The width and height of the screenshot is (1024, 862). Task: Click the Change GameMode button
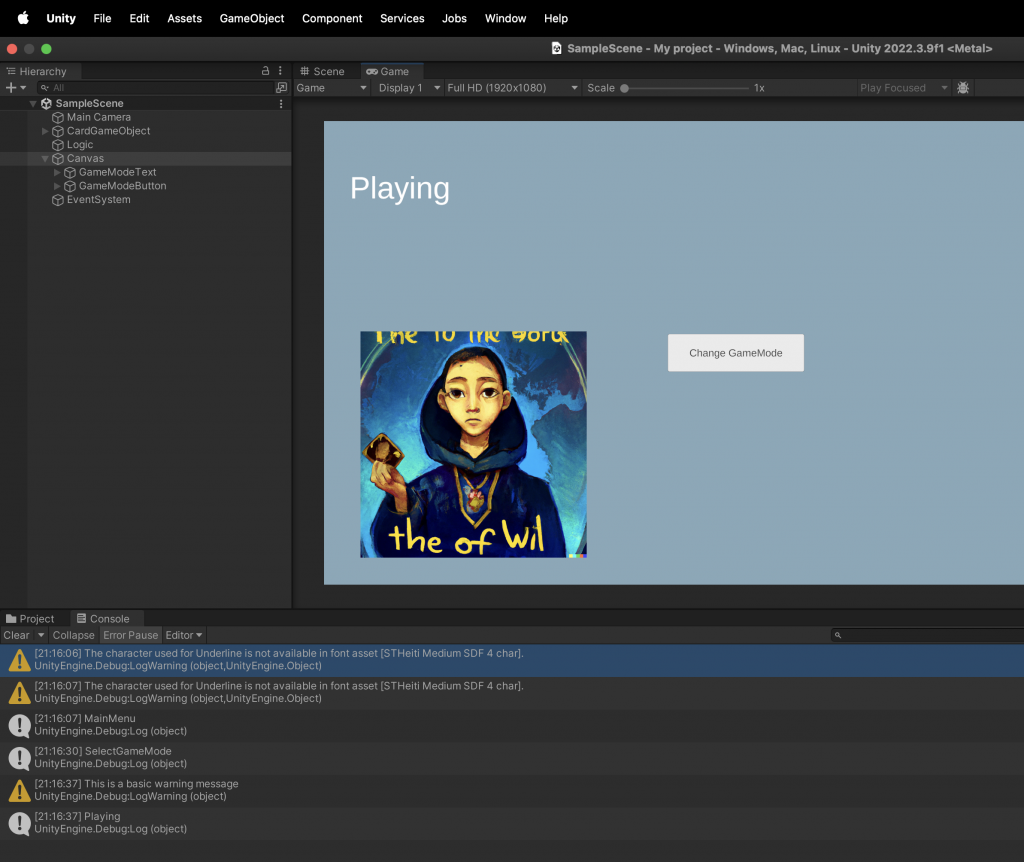coord(735,353)
